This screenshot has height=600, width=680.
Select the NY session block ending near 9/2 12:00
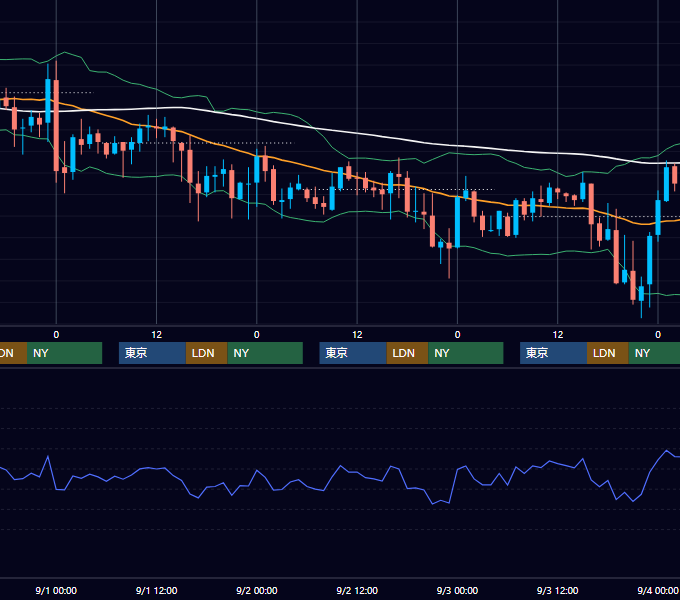point(265,353)
